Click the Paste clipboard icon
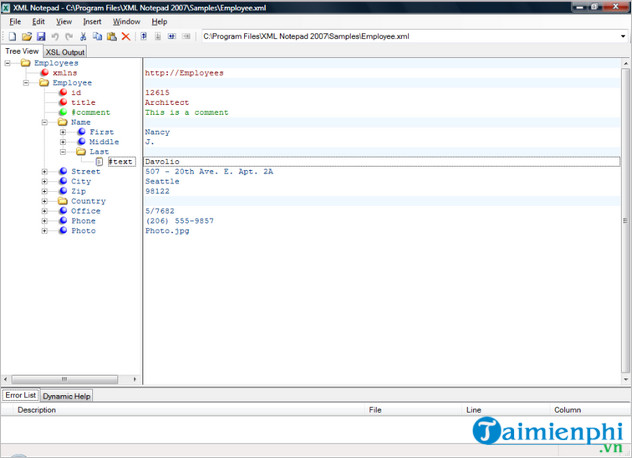632x458 pixels. (x=111, y=37)
